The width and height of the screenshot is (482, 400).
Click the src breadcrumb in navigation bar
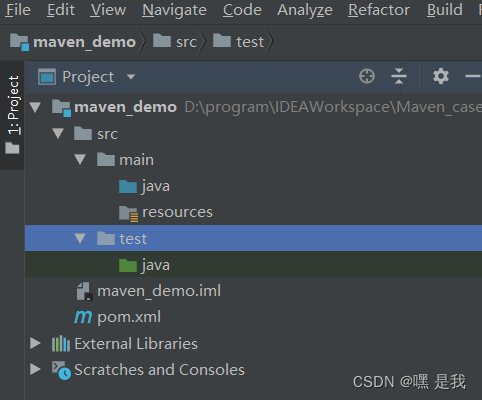(175, 42)
